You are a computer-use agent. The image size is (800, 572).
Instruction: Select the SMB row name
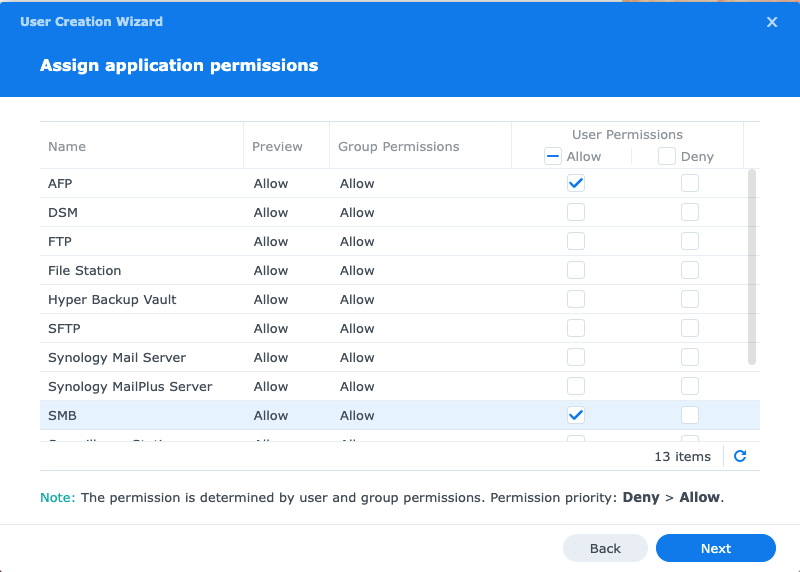click(62, 416)
